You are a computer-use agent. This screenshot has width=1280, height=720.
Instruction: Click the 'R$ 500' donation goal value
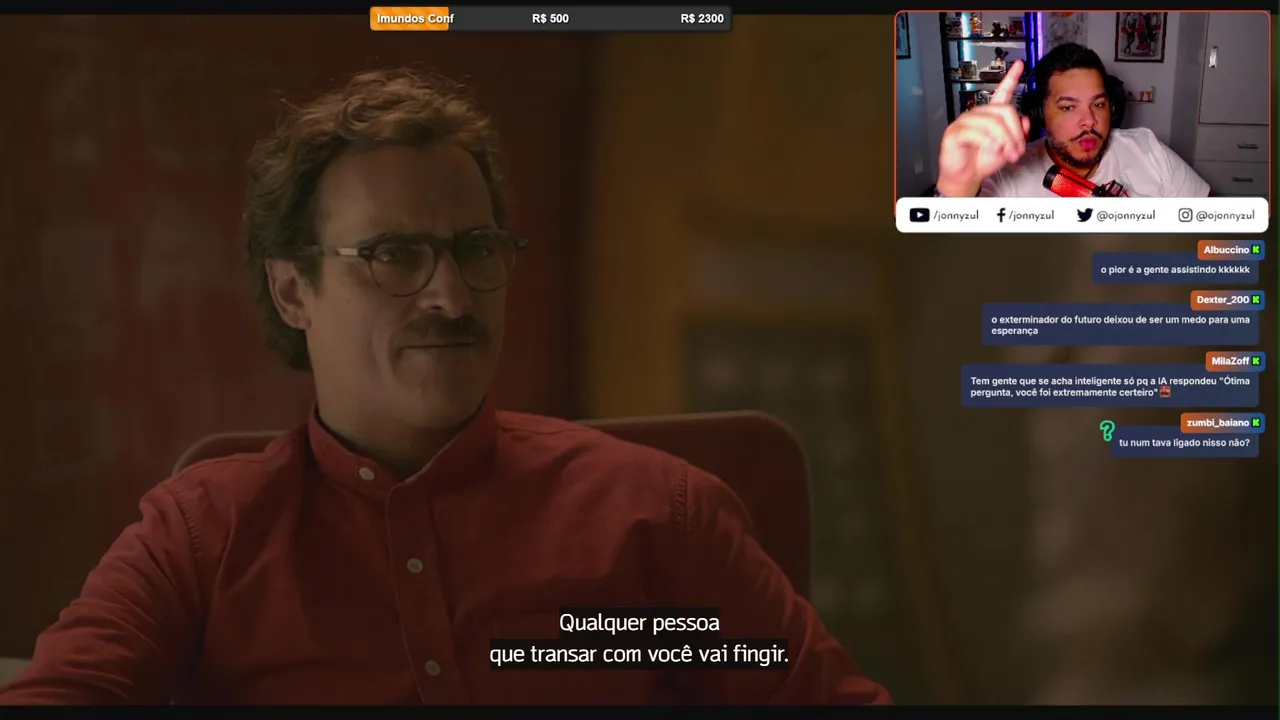550,18
